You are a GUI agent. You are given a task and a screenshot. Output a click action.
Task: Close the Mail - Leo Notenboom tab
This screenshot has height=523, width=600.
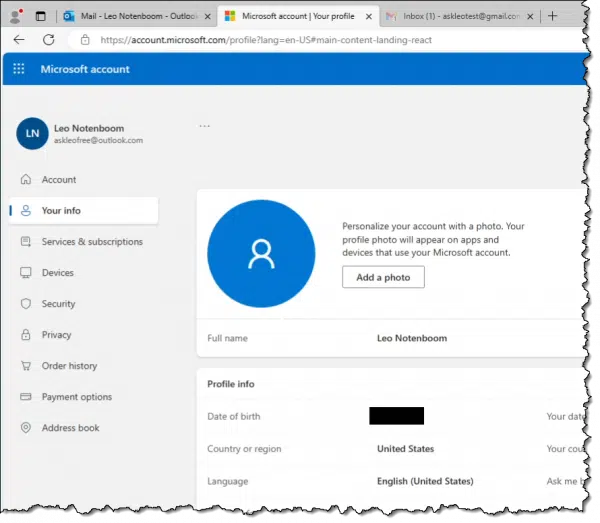pos(207,16)
